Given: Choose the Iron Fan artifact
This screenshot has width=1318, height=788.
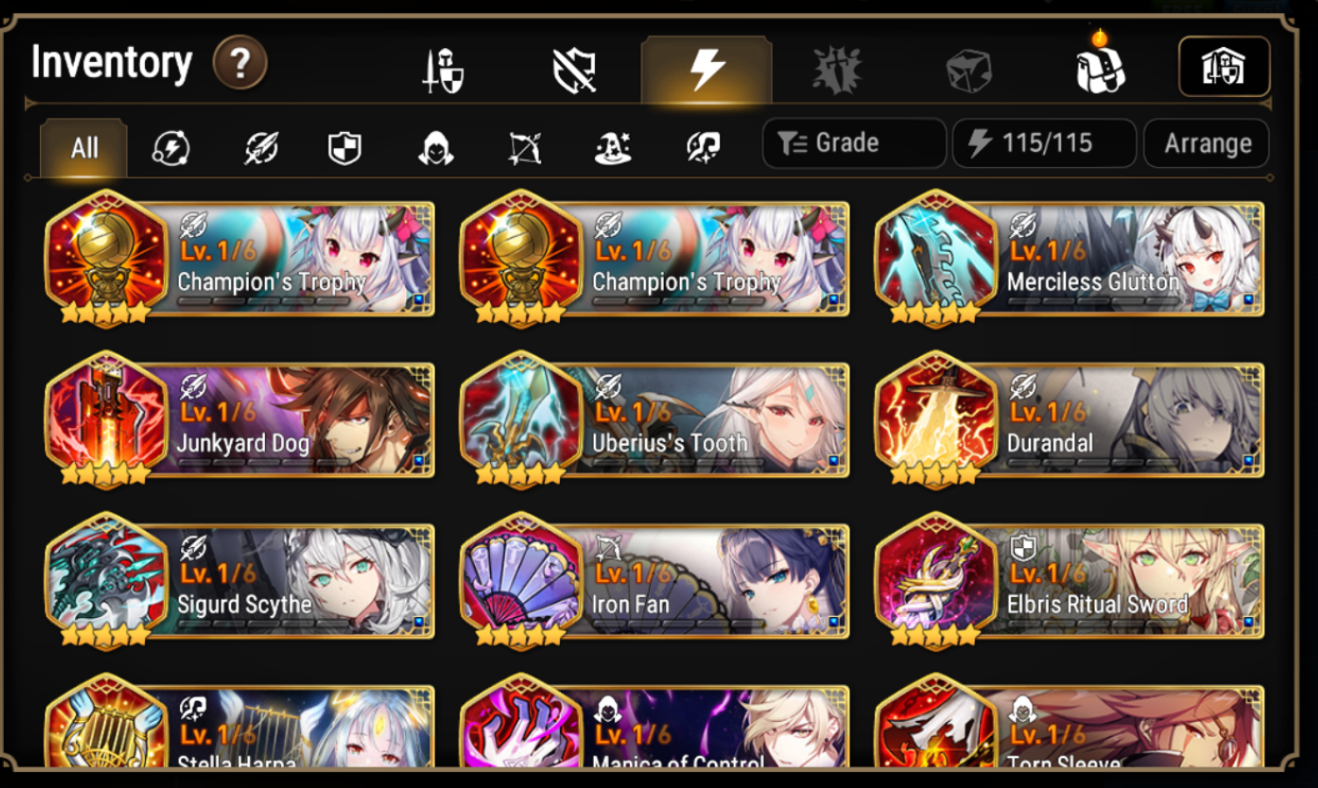Looking at the screenshot, I should pos(655,580).
